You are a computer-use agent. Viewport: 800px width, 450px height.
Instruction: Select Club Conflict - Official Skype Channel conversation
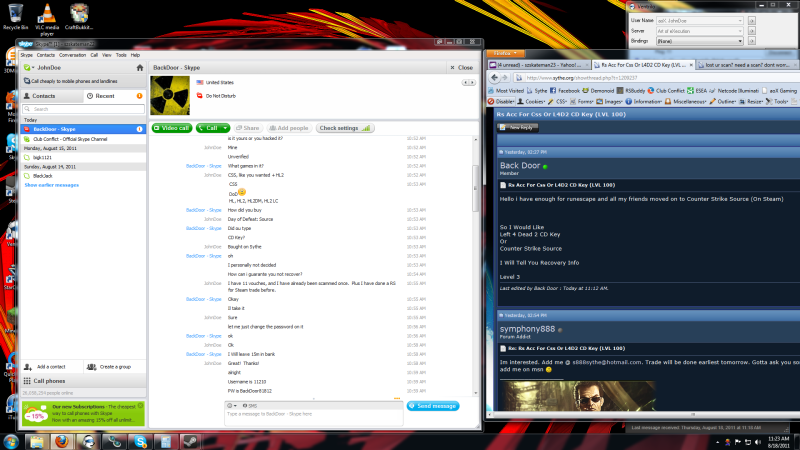coord(83,139)
